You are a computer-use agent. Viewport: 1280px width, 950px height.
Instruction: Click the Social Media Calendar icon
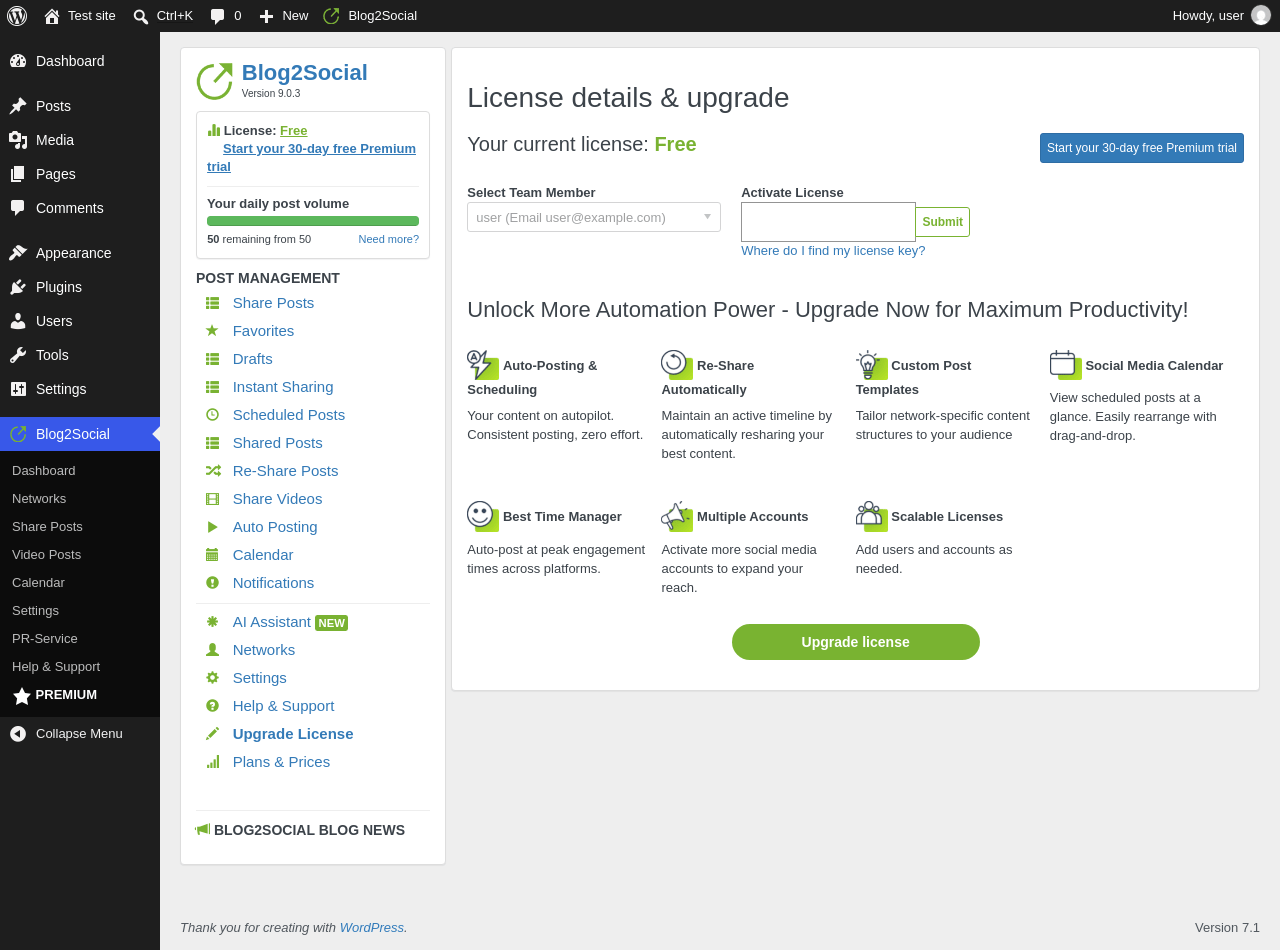[x=1065, y=365]
